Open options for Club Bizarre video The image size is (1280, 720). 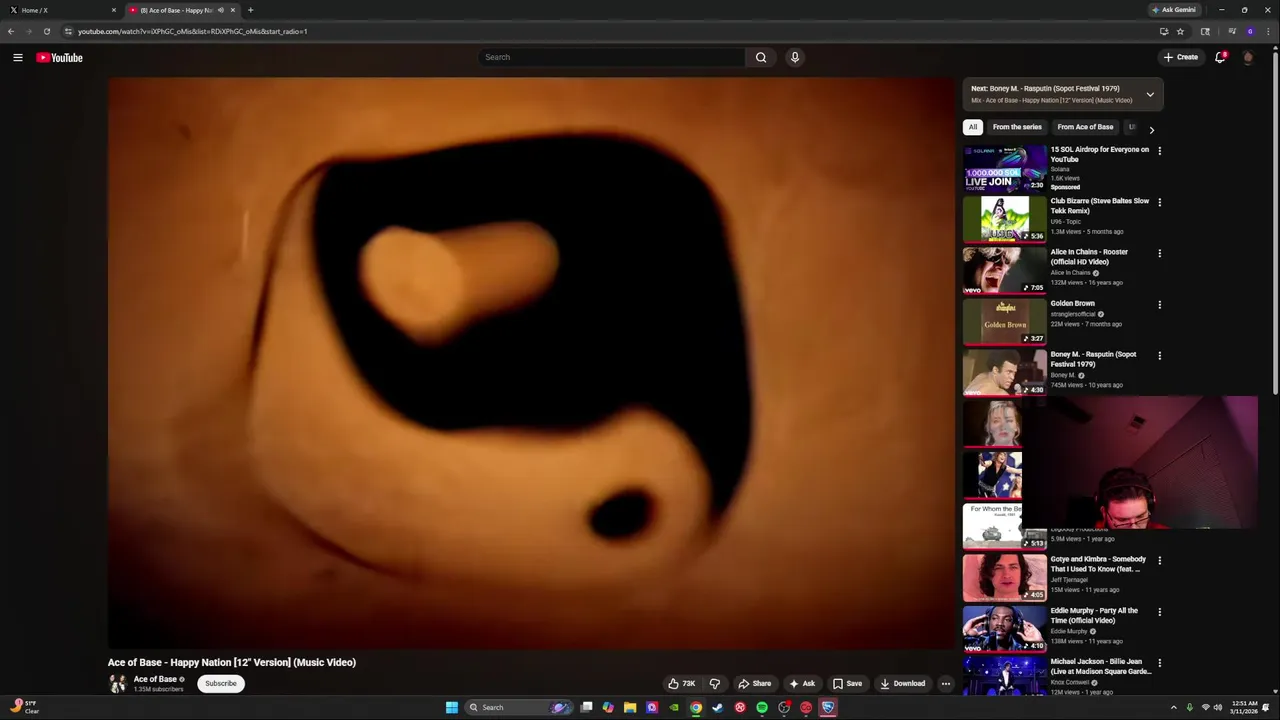point(1160,202)
